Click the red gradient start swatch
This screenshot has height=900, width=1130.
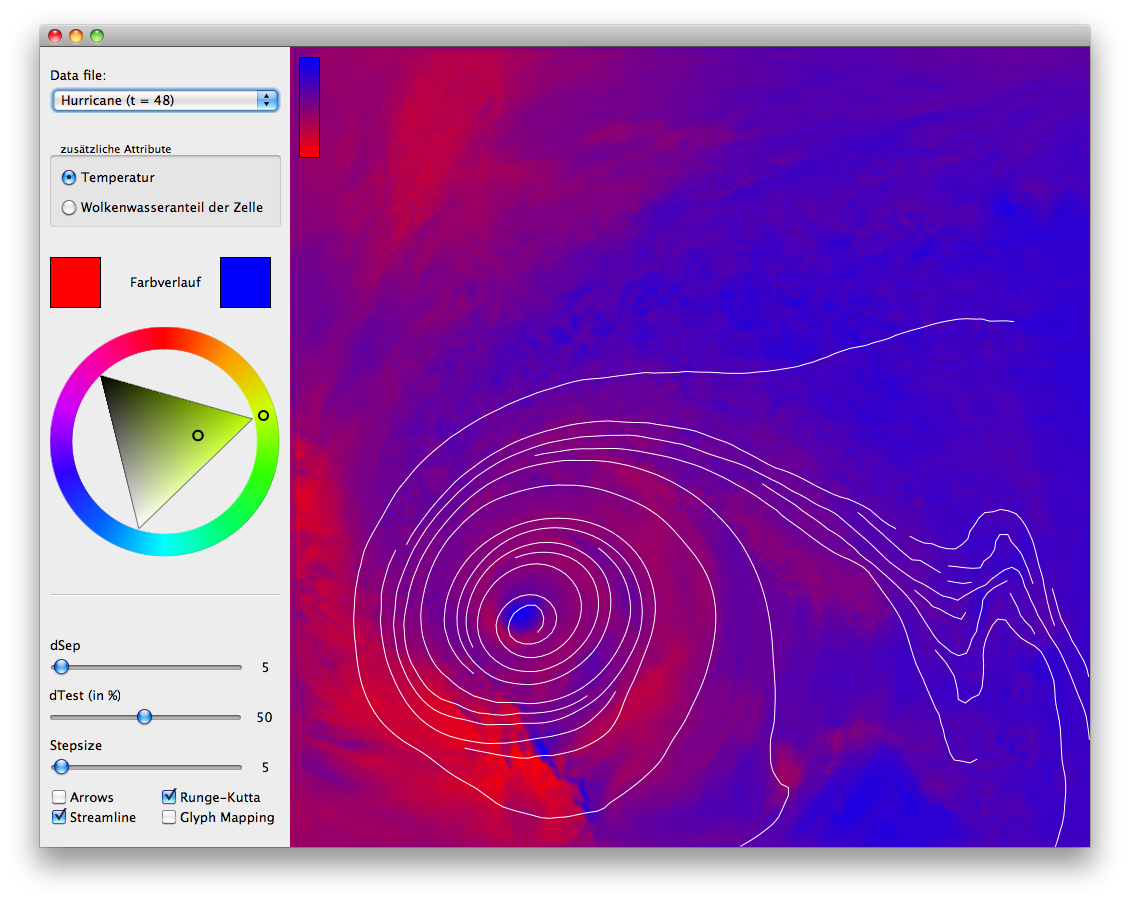click(76, 282)
